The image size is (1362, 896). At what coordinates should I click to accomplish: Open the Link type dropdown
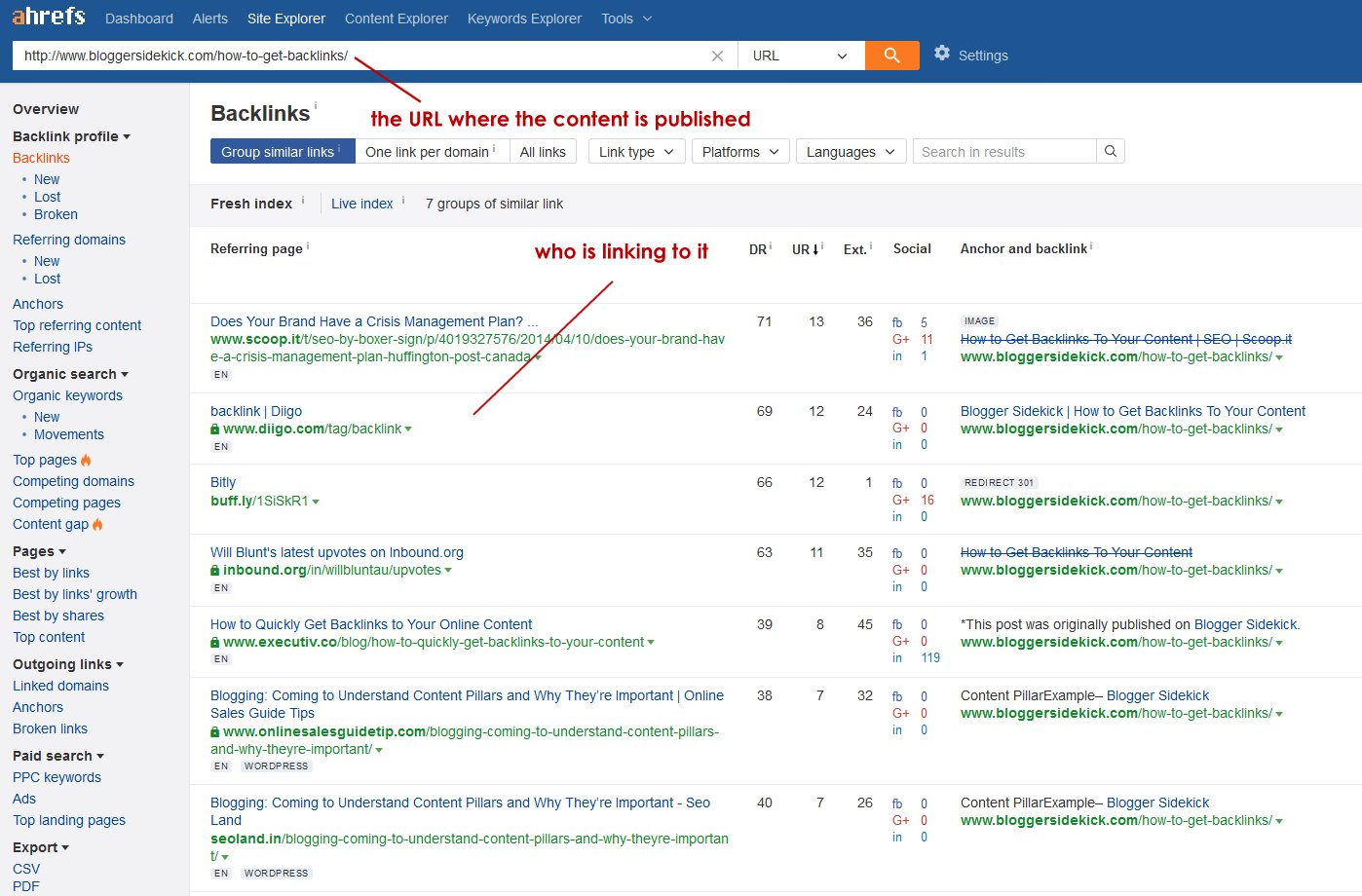pos(636,151)
